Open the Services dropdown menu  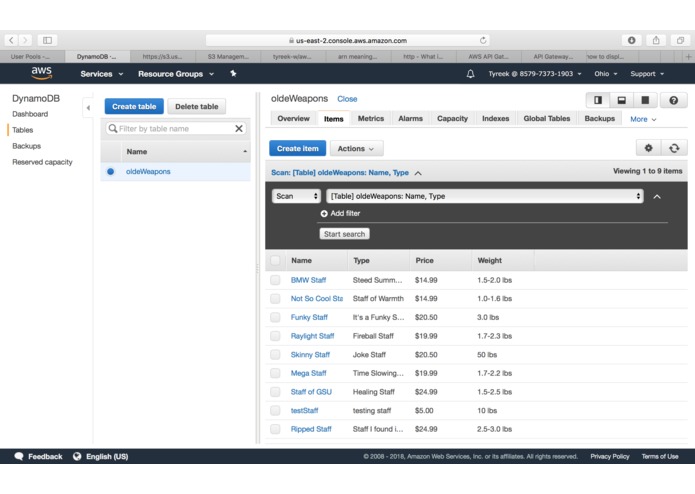tap(102, 74)
